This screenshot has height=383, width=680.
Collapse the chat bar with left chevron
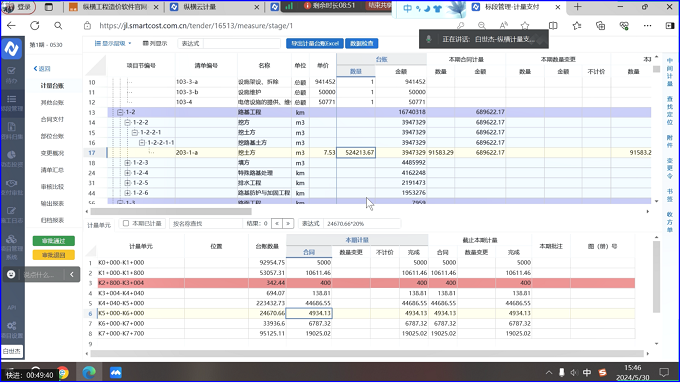[x=72, y=274]
